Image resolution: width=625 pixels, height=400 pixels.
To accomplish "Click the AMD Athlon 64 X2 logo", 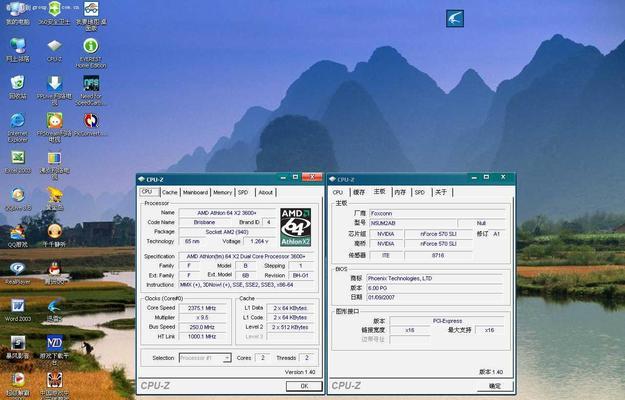I will coord(295,227).
